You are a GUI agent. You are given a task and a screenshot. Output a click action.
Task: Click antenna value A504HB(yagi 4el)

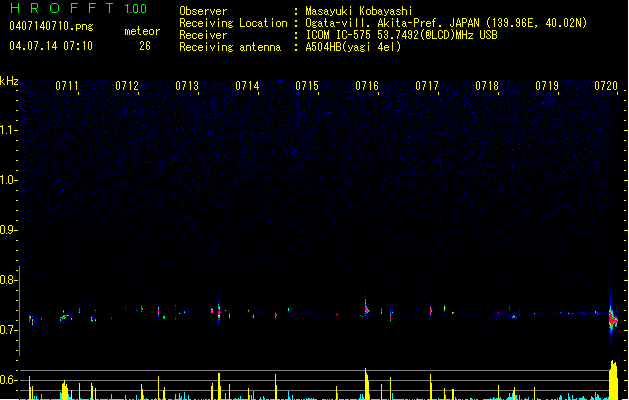click(353, 47)
